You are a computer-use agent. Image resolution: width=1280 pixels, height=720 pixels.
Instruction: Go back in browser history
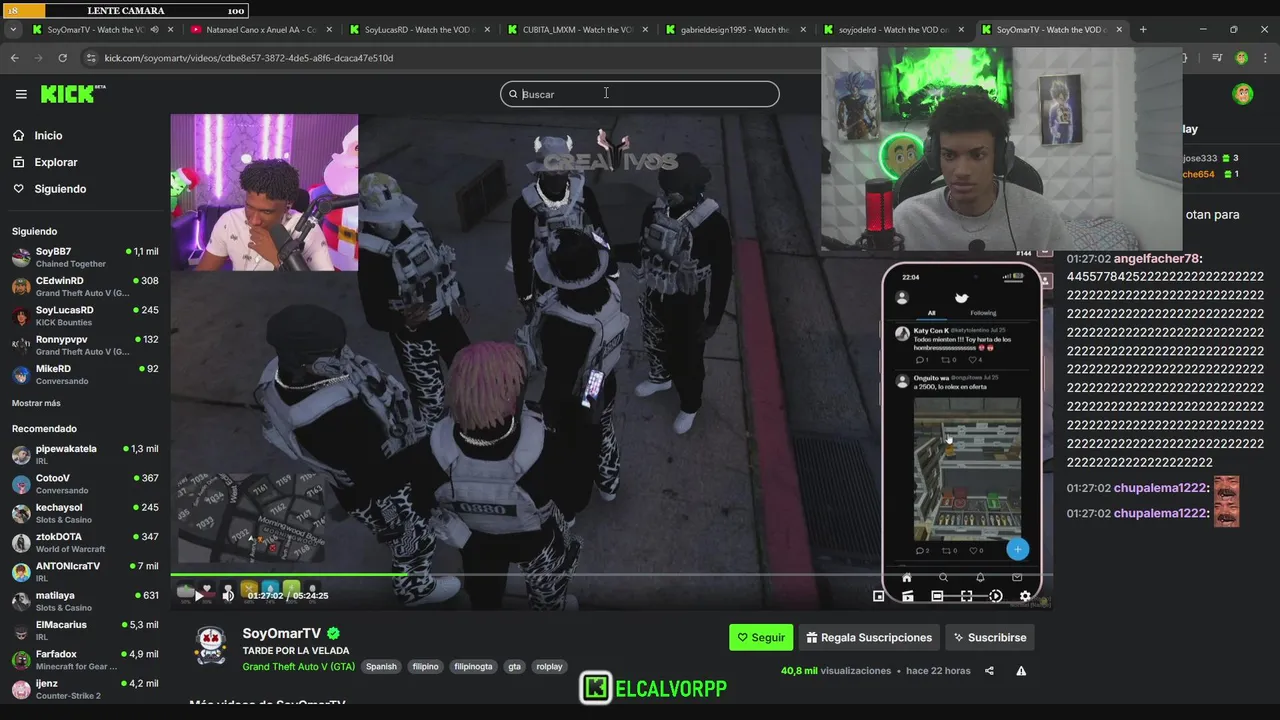click(14, 58)
